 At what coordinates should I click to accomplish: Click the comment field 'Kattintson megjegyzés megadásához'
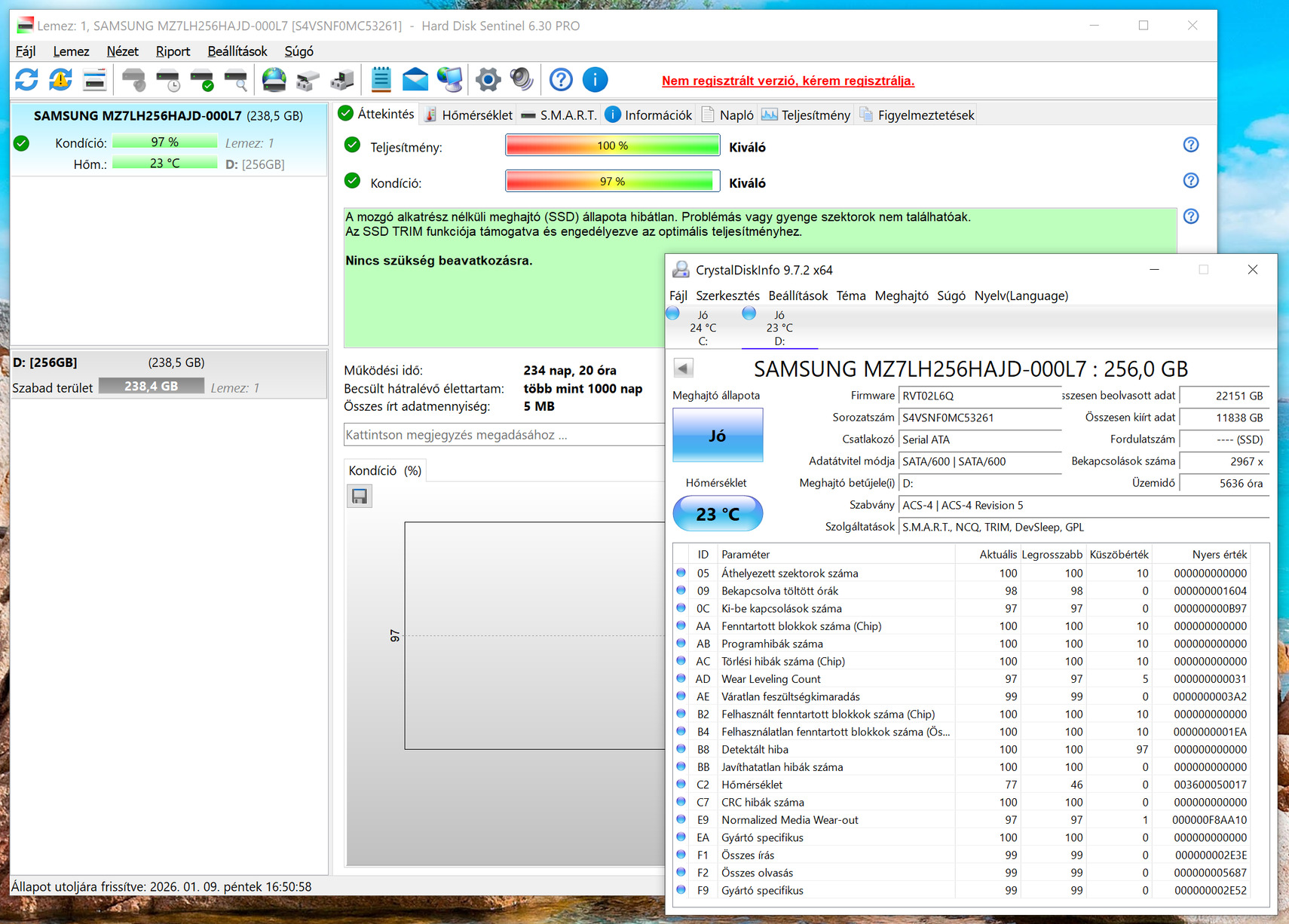(x=504, y=435)
